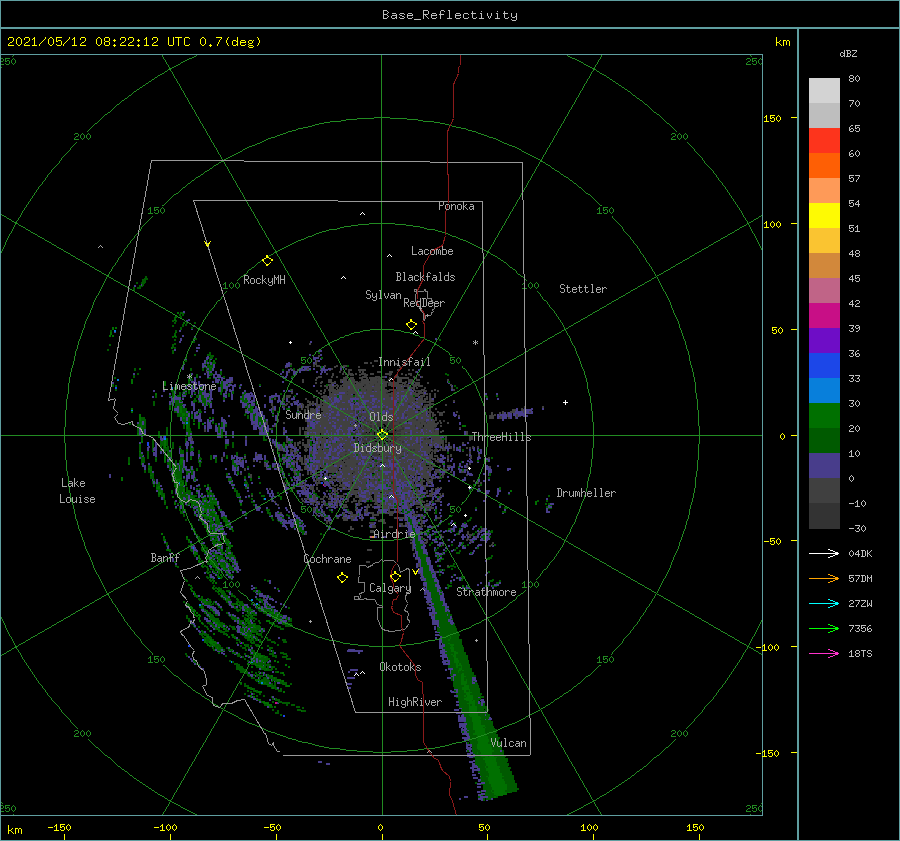
Task: Click the Banff label
Action: [x=165, y=557]
